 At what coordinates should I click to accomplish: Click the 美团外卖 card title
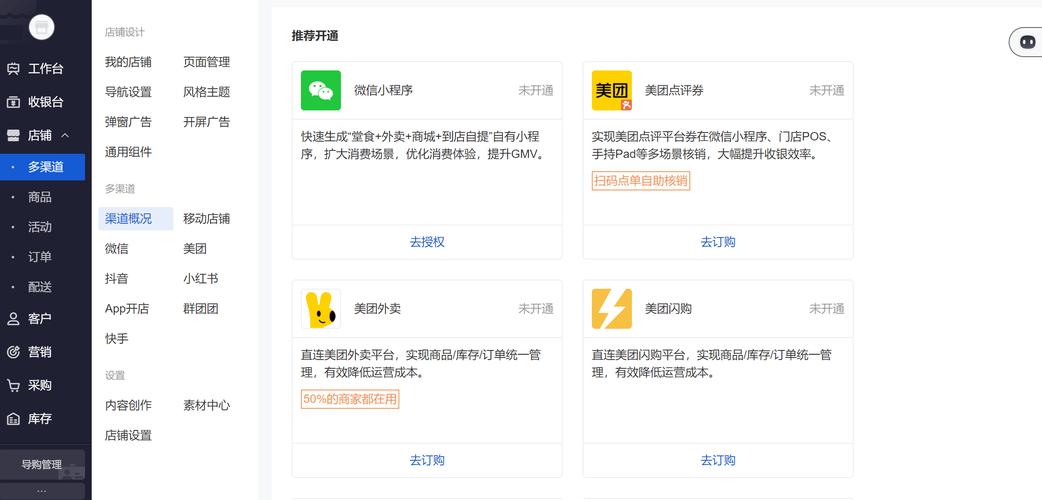pos(377,309)
